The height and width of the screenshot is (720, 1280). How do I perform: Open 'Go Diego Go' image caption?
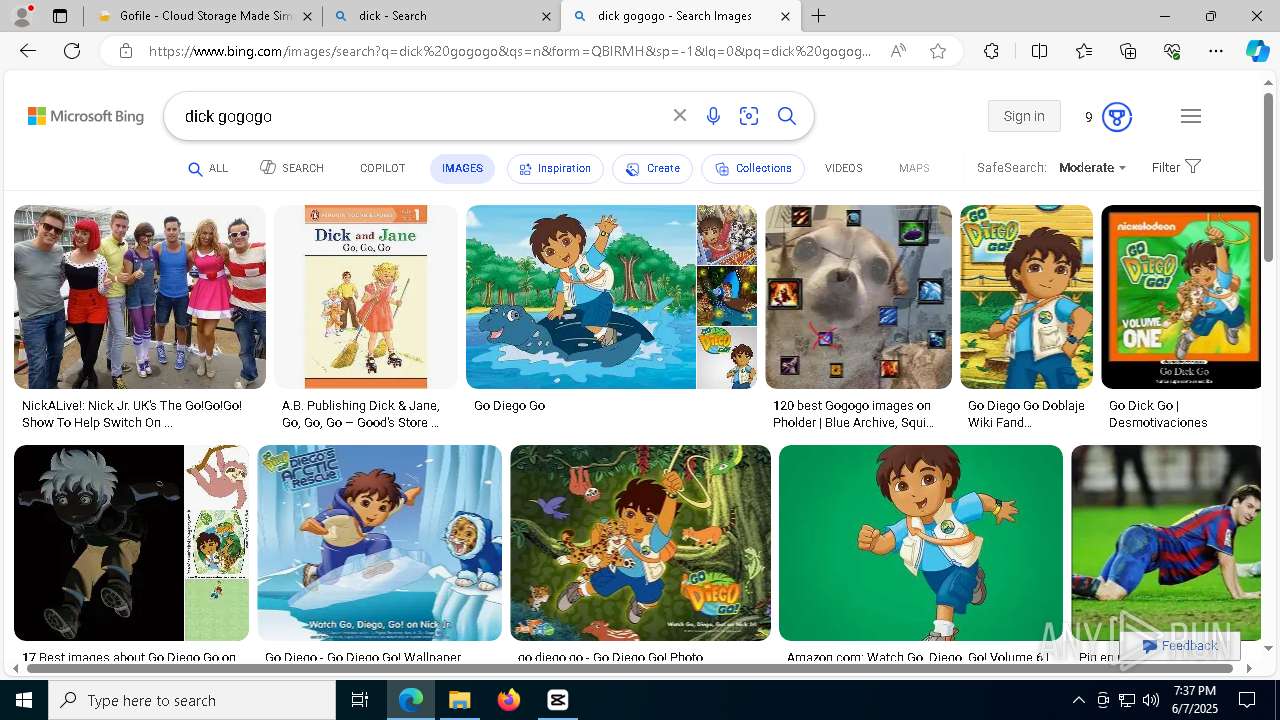pyautogui.click(x=509, y=406)
